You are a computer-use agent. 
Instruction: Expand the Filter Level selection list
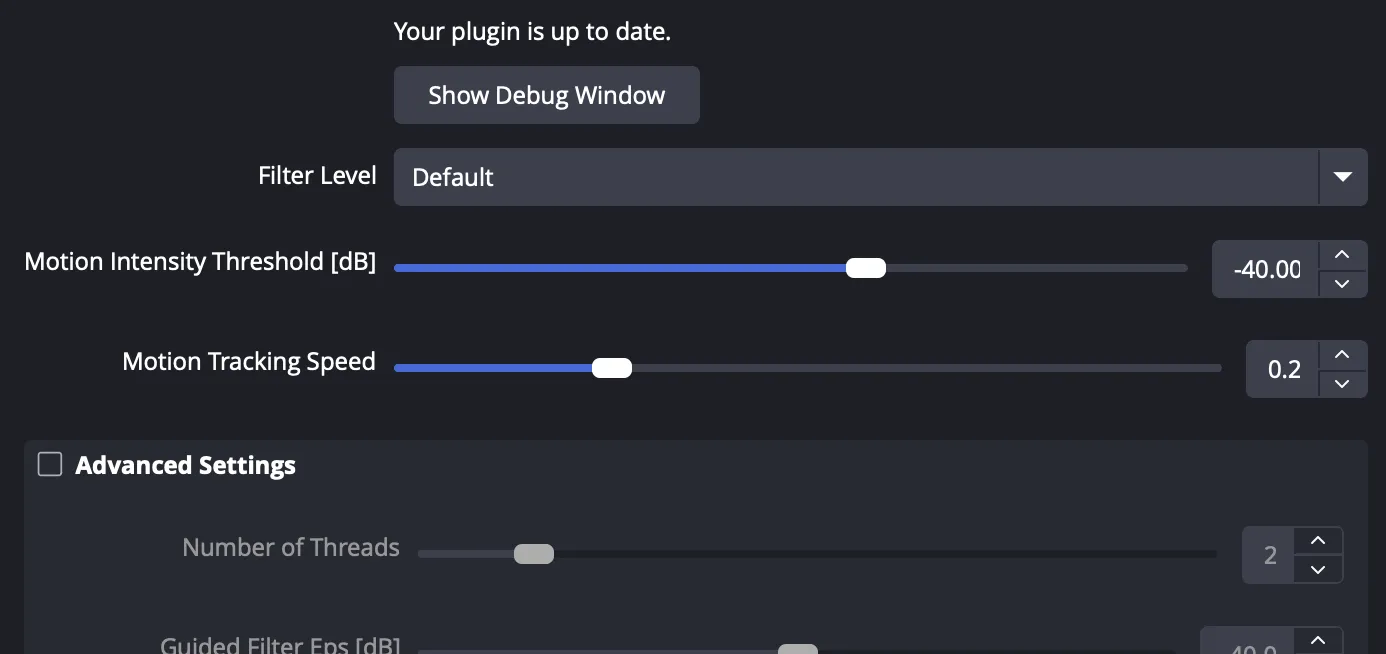(1343, 177)
